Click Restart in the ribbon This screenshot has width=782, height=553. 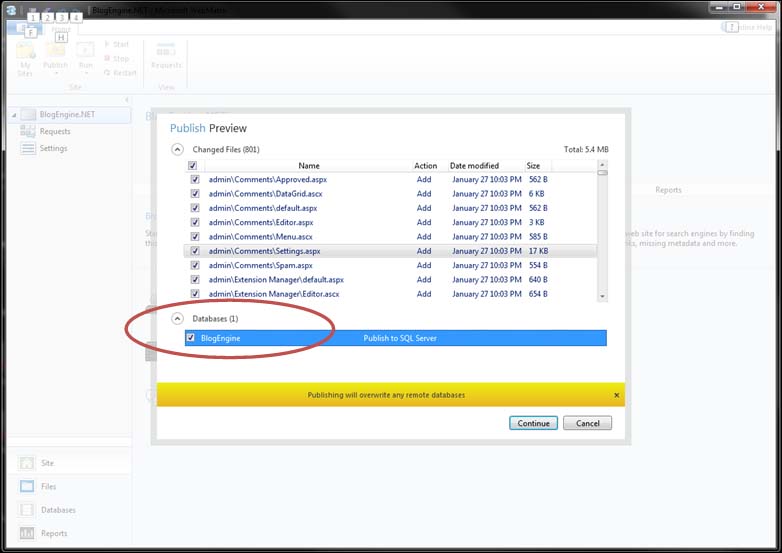pos(120,73)
